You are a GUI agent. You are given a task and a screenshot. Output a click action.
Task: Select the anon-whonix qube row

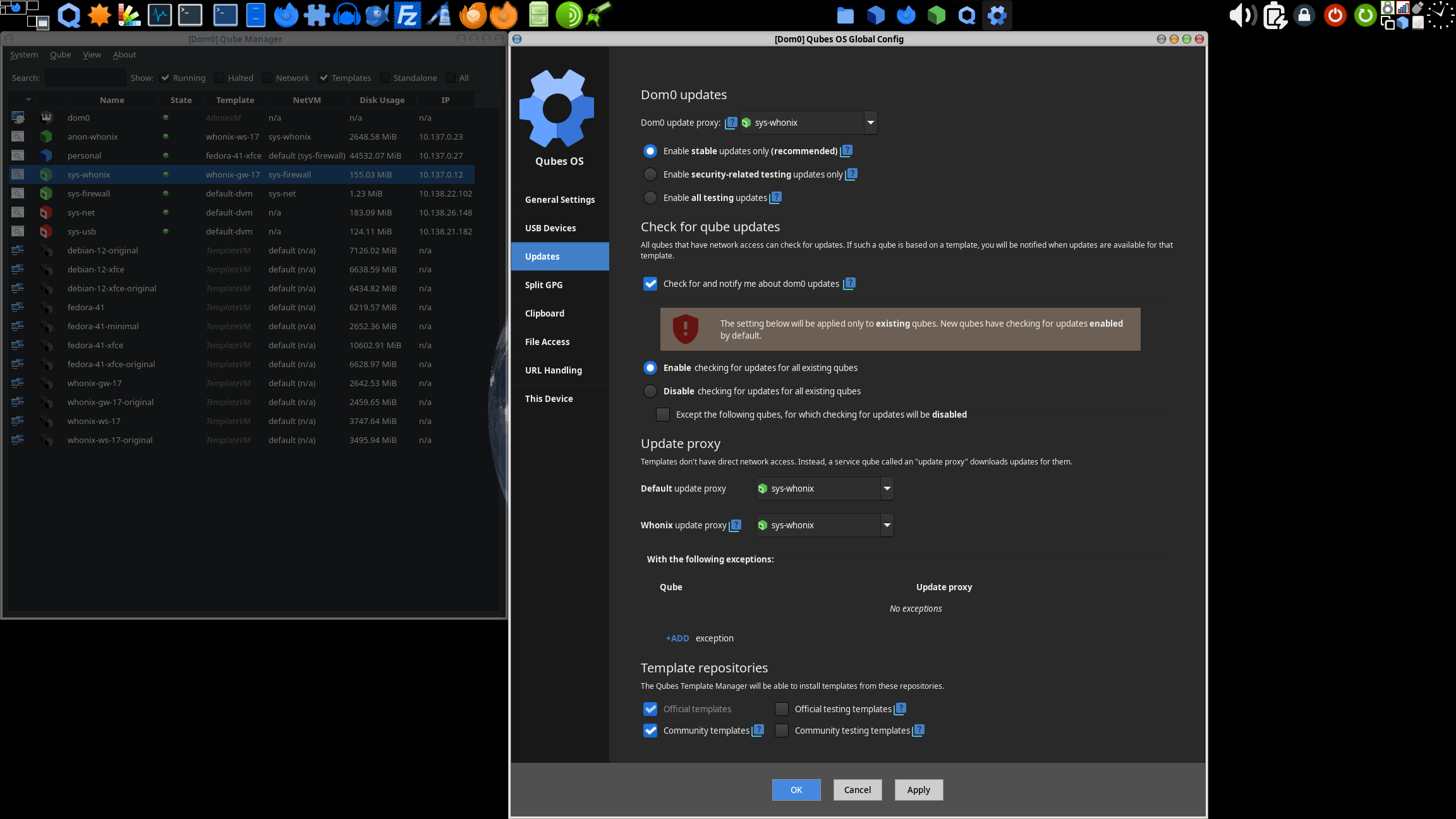tap(242, 136)
